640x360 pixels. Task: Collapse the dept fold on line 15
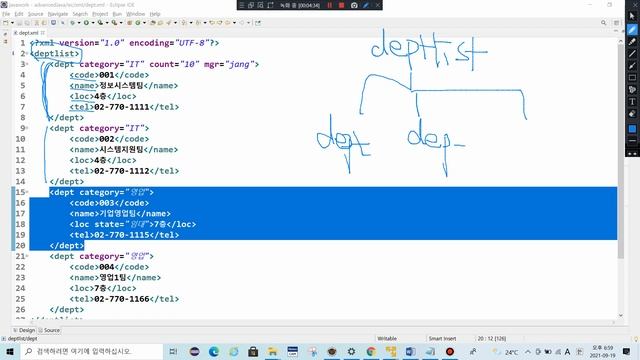coord(27,192)
